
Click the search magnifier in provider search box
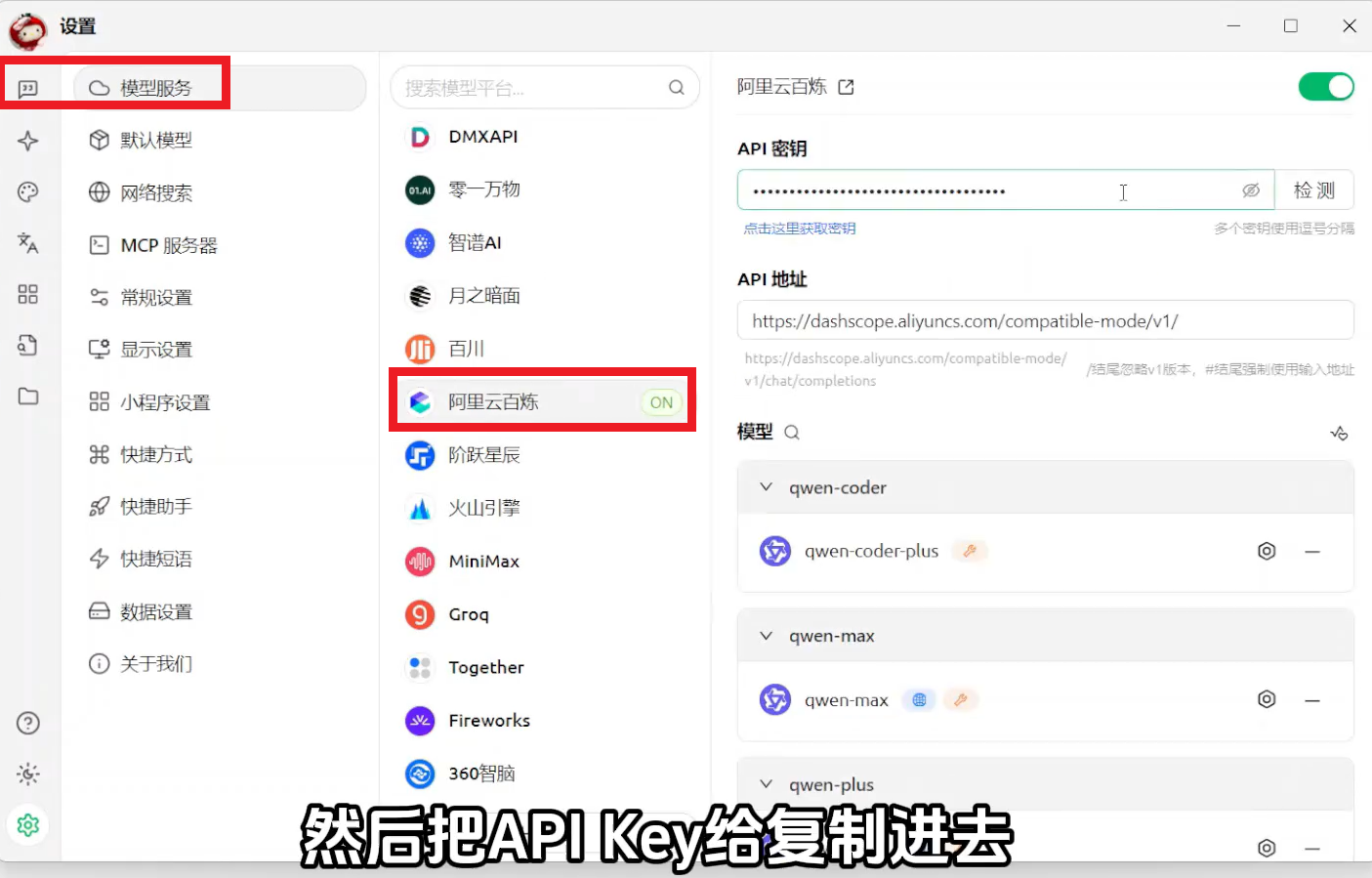[x=676, y=88]
